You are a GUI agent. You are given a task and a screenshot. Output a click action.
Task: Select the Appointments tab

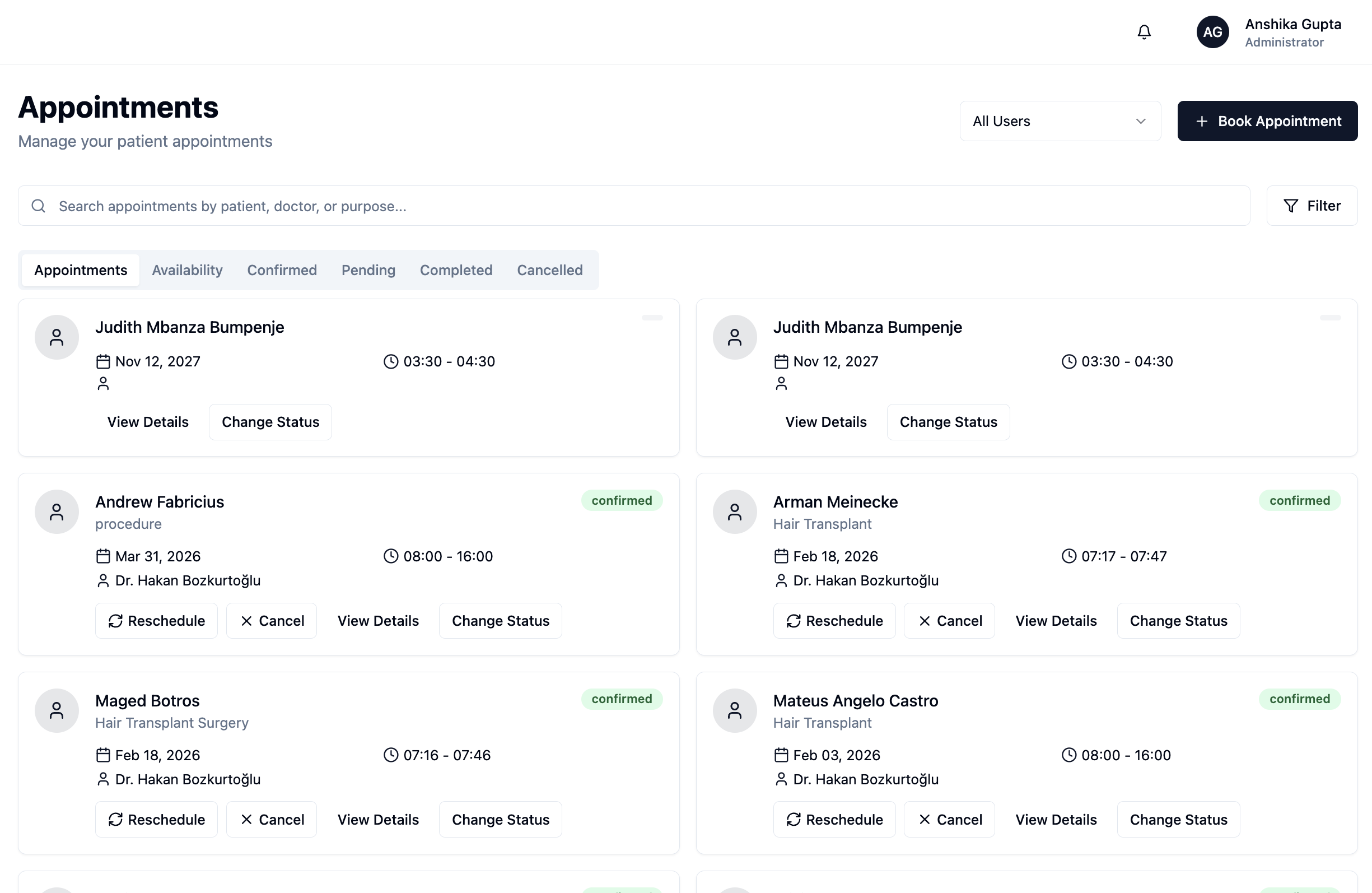(81, 270)
